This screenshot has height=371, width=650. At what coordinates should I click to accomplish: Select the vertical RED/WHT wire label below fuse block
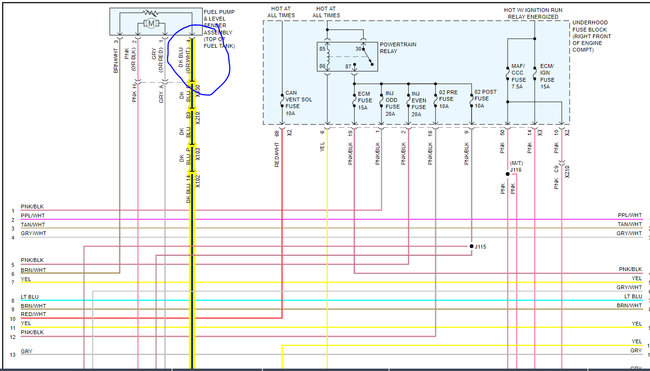pos(277,155)
